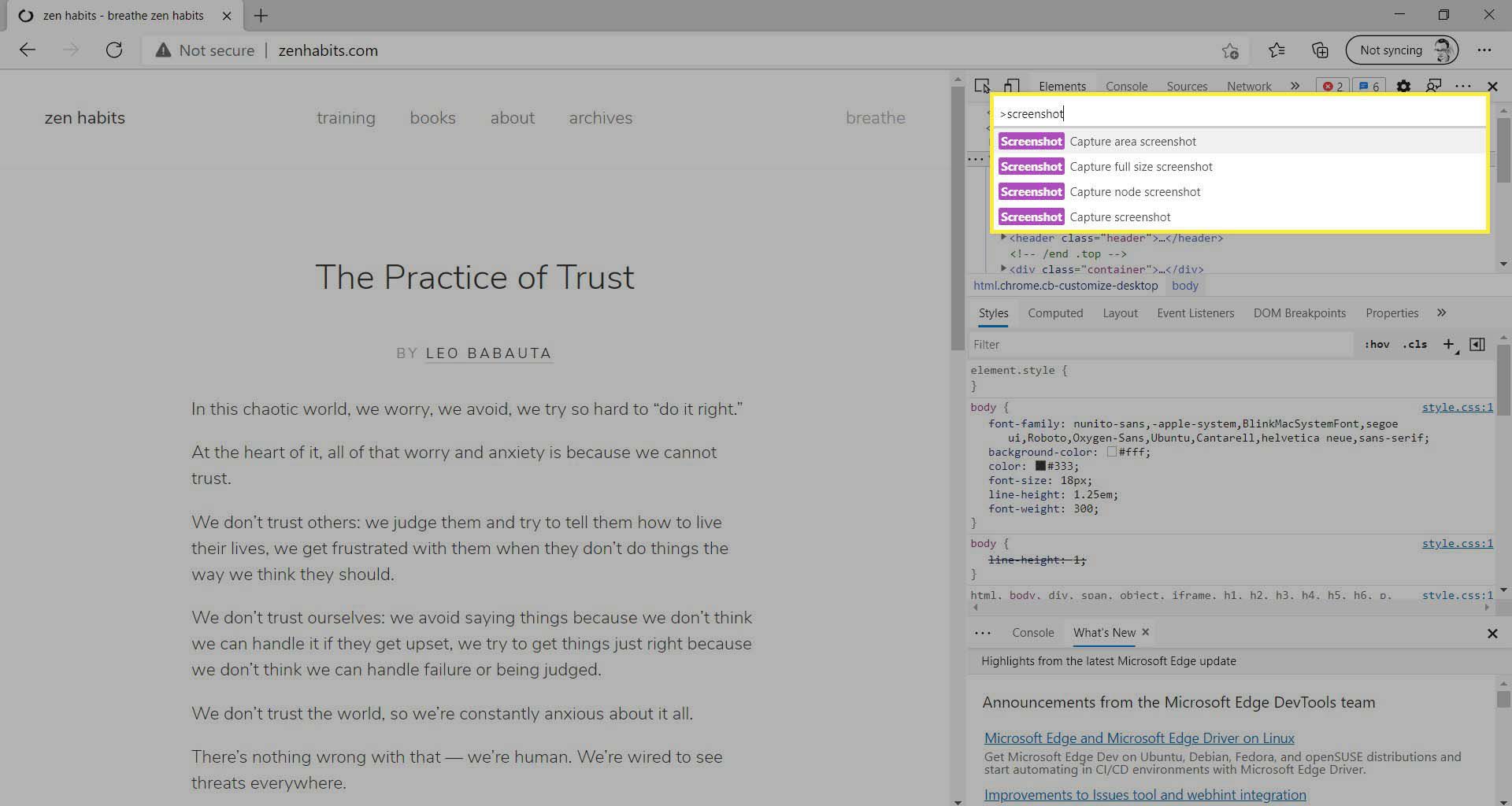Add this page to favorites

pyautogui.click(x=1230, y=50)
